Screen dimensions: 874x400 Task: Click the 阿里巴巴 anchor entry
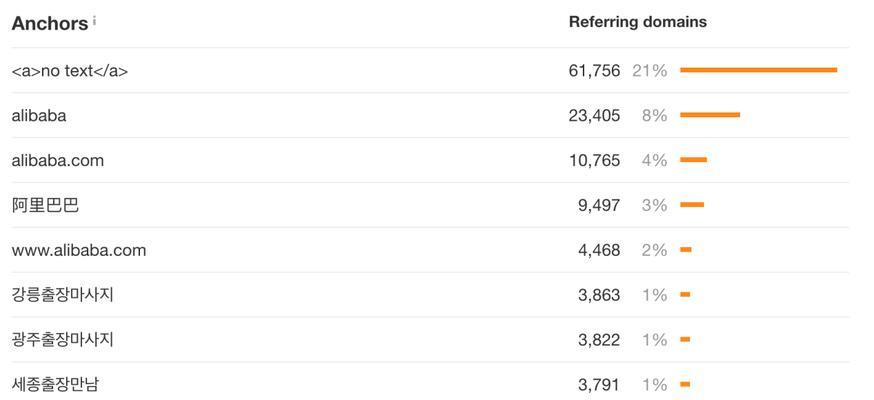(45, 205)
